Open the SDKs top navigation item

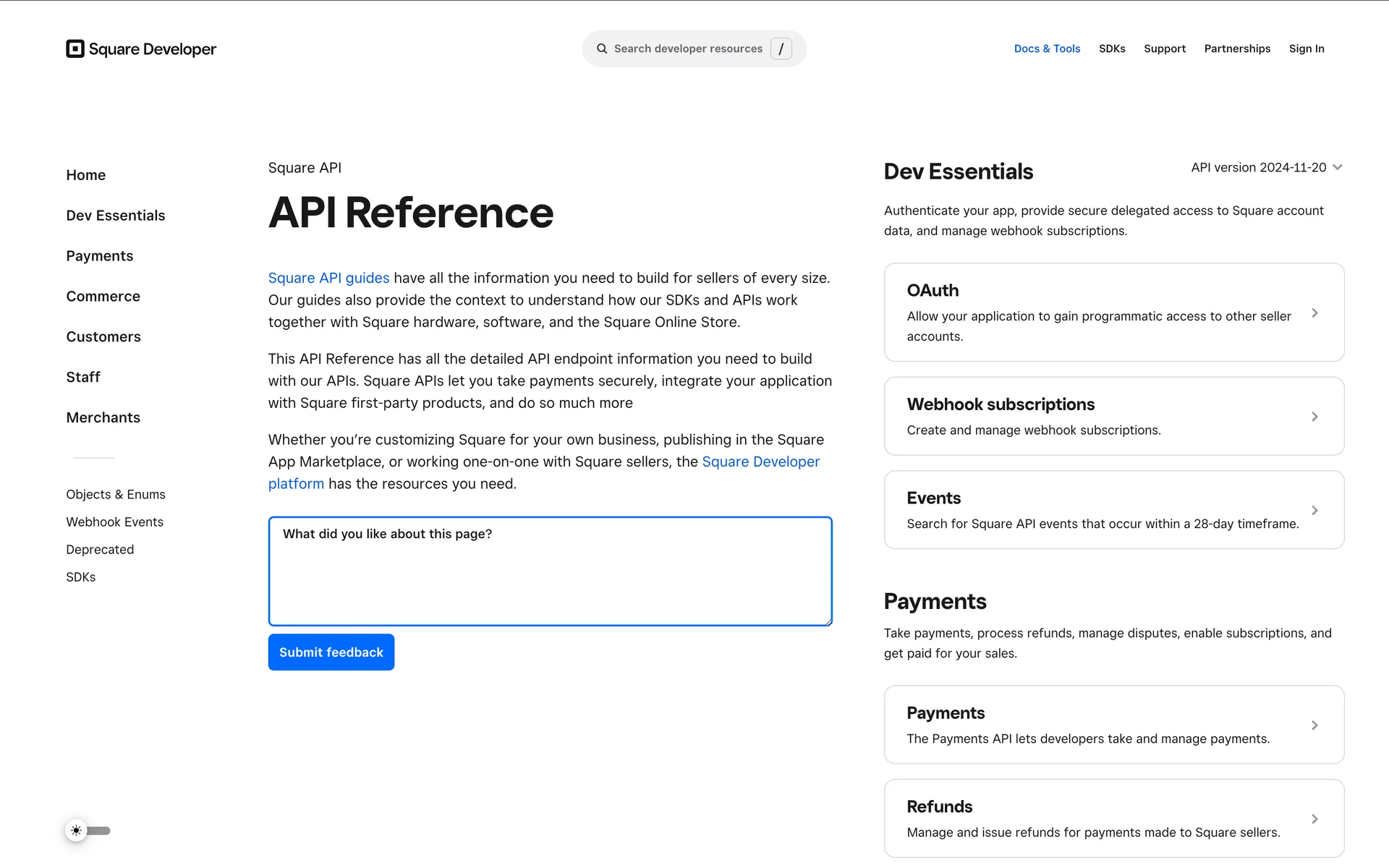[x=1112, y=48]
